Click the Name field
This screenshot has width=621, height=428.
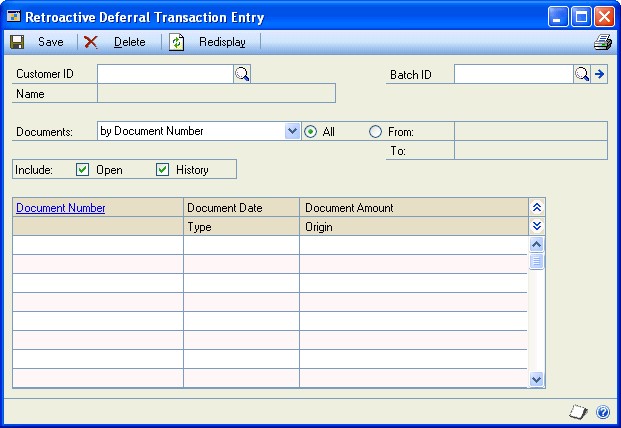click(216, 93)
